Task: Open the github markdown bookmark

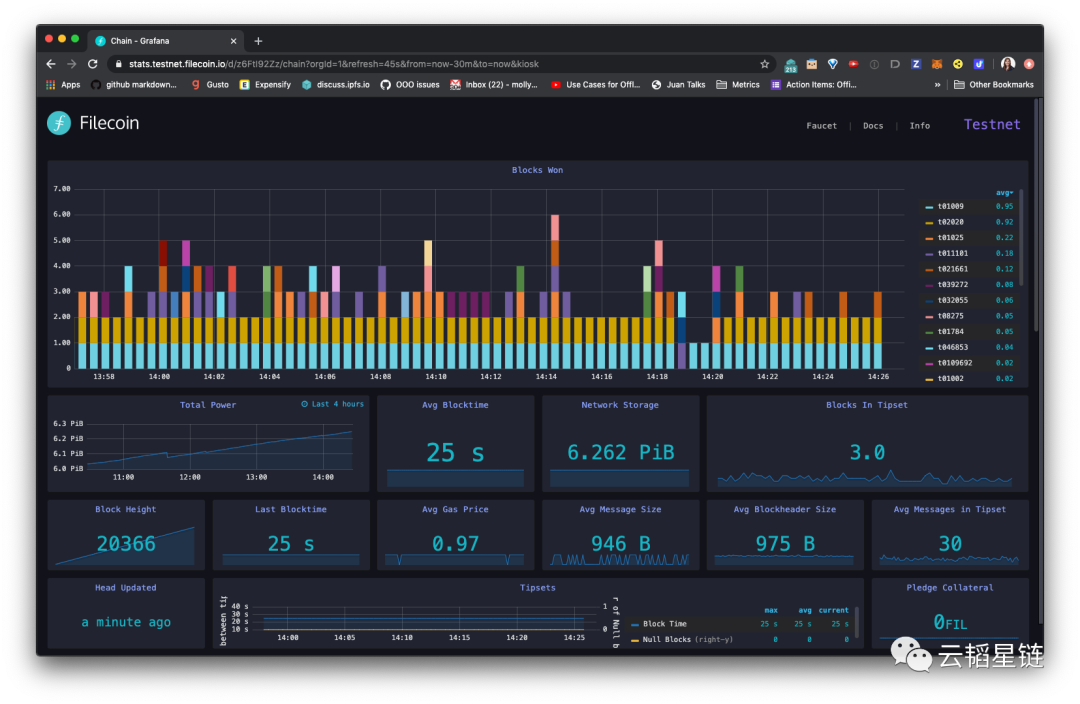Action: tap(134, 85)
